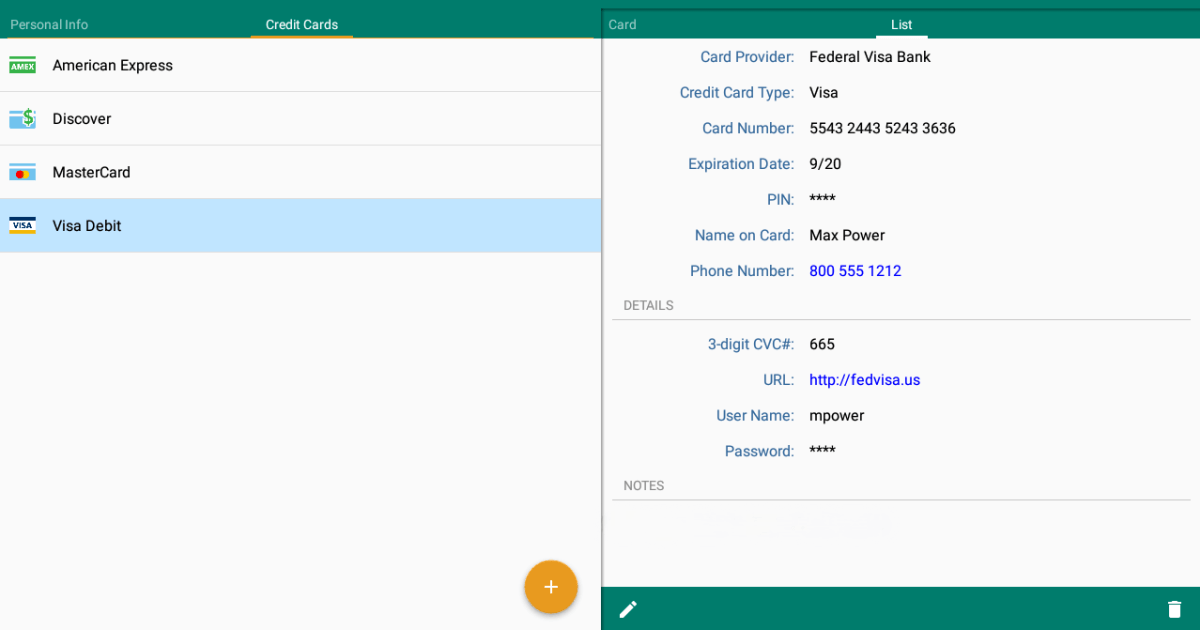Reveal the masked Password field
Viewport: 1200px width, 630px height.
point(822,451)
